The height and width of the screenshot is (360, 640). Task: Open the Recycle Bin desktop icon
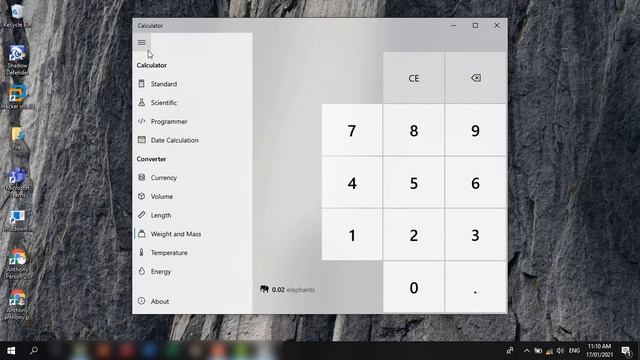(17, 16)
